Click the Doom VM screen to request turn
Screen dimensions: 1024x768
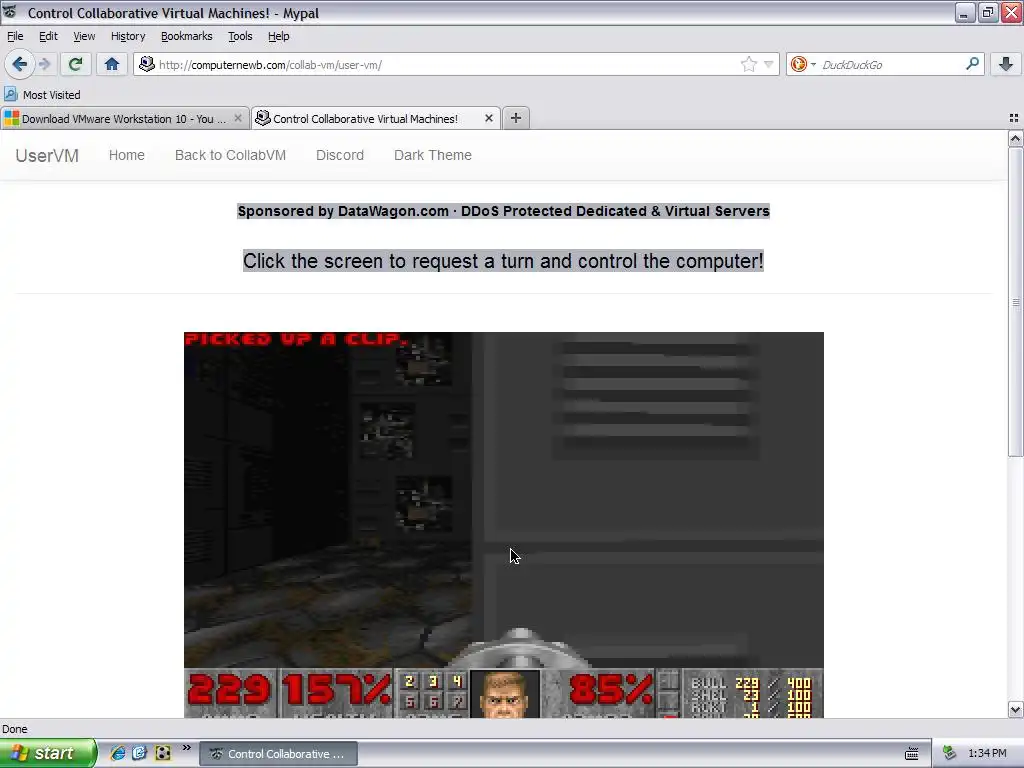coord(504,524)
